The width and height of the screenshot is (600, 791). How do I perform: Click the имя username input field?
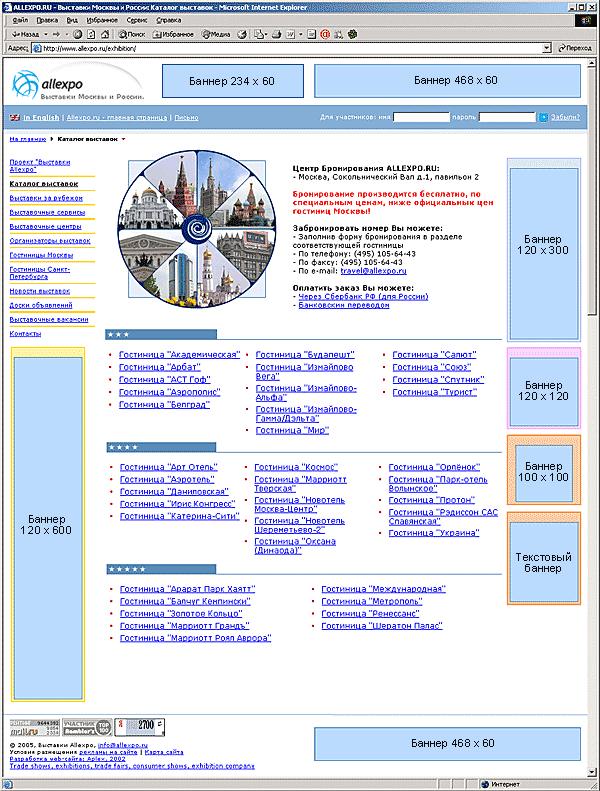tap(421, 118)
